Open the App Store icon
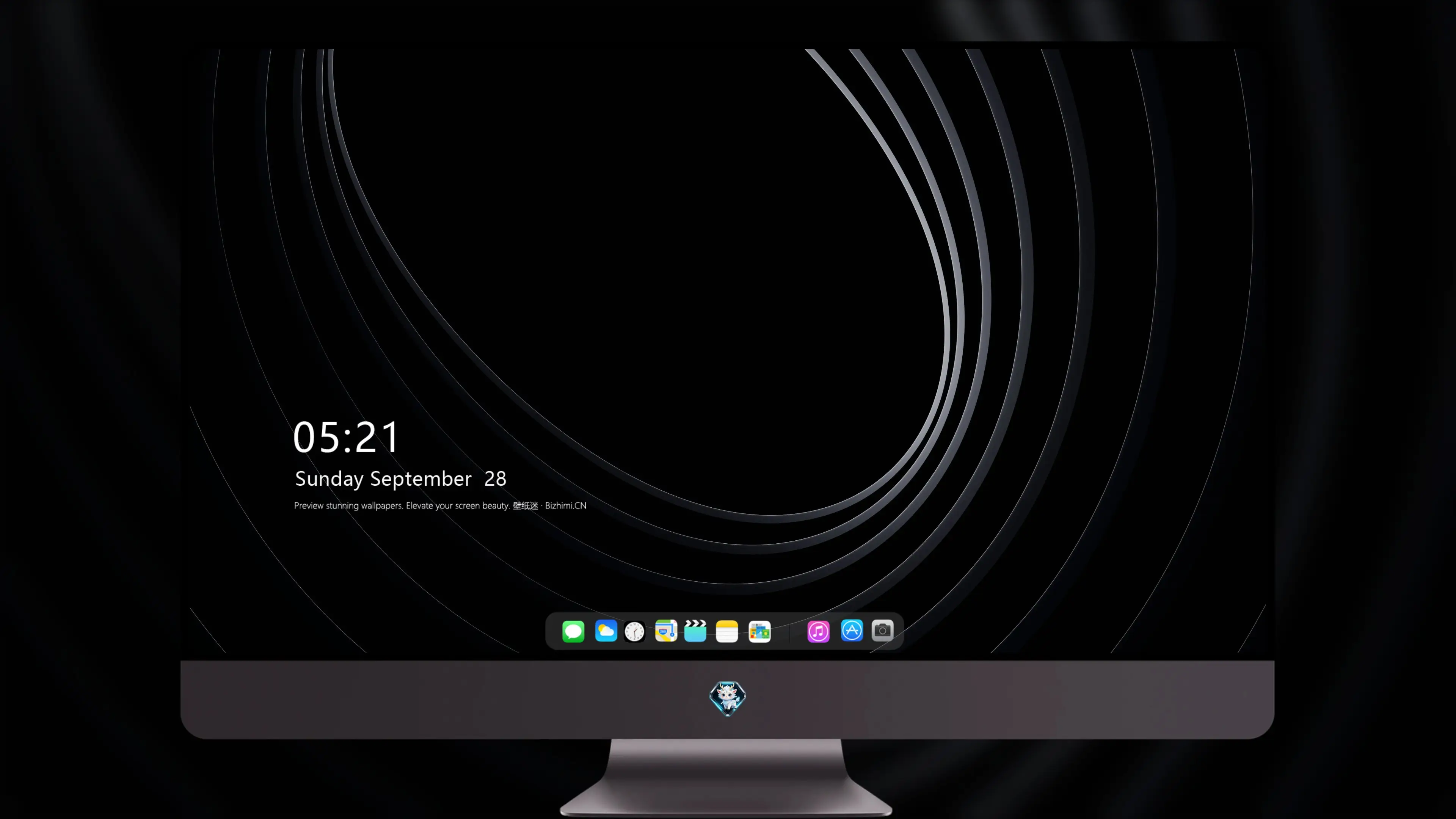 point(852,630)
